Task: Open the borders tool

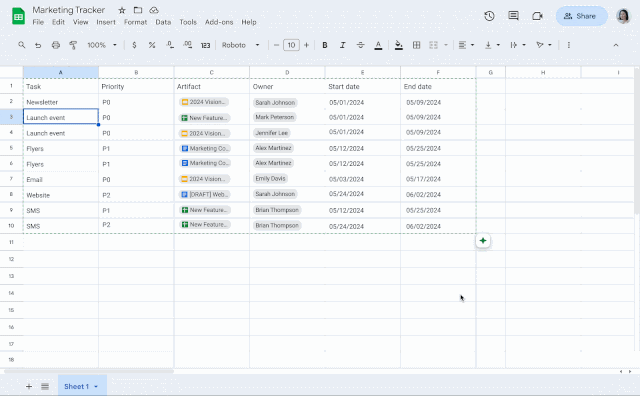Action: click(416, 45)
